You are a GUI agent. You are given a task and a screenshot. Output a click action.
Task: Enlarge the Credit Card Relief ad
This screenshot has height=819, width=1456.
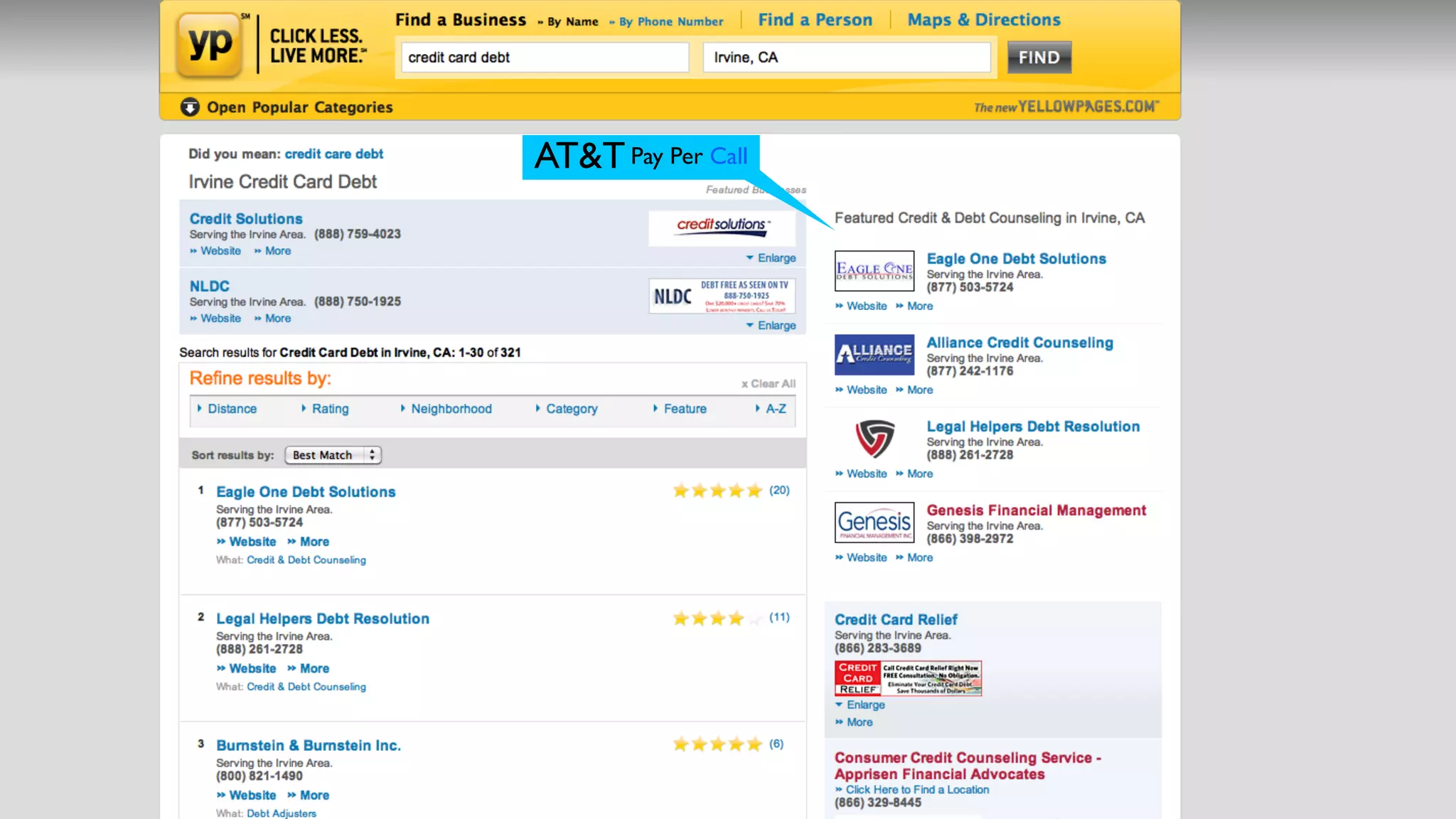[865, 705]
